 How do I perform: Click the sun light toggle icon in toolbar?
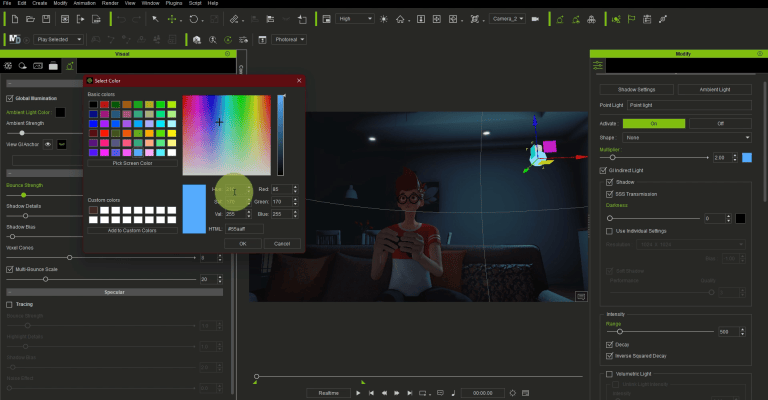(x=384, y=19)
